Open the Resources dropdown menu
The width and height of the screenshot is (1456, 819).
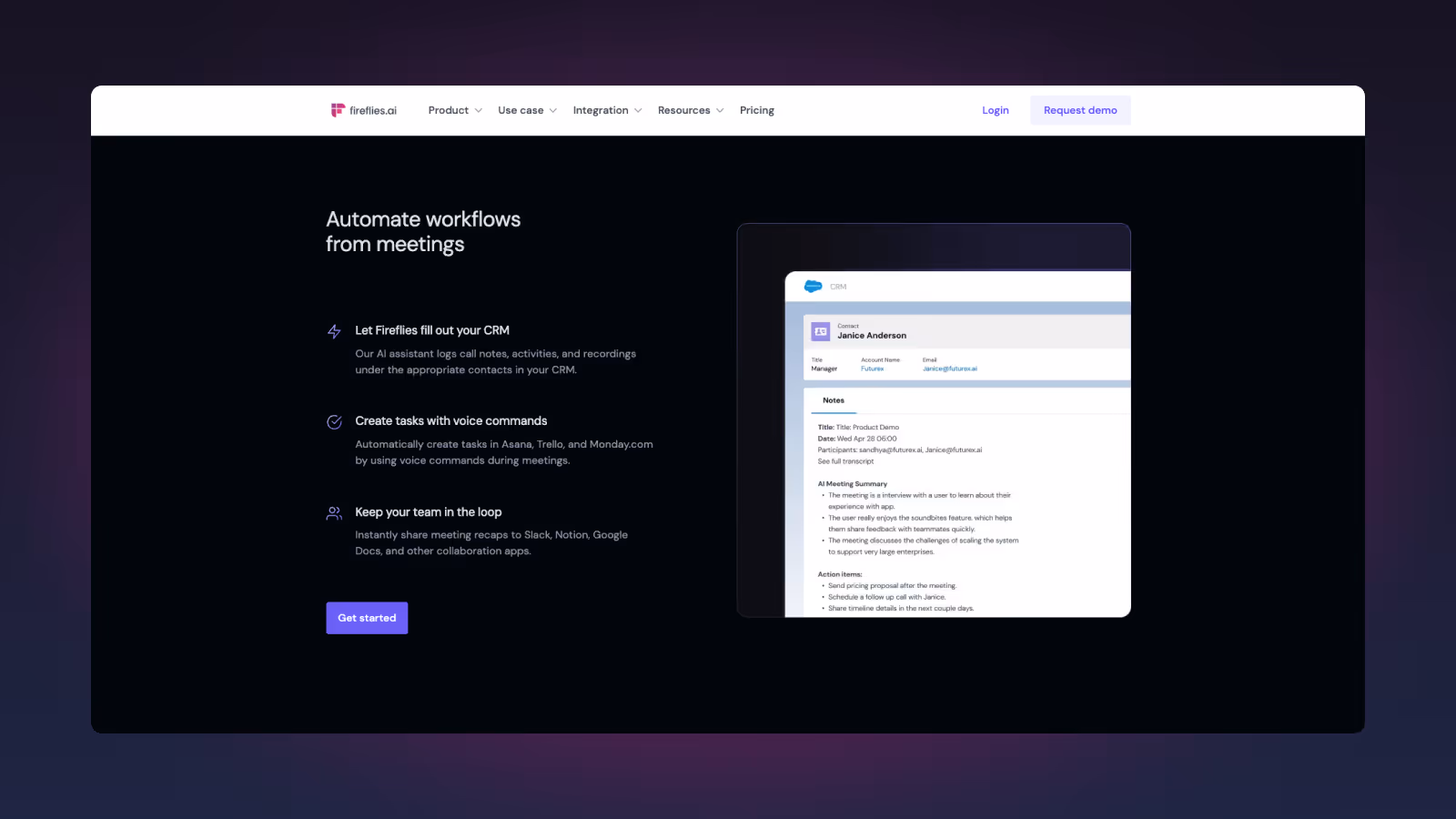[692, 110]
